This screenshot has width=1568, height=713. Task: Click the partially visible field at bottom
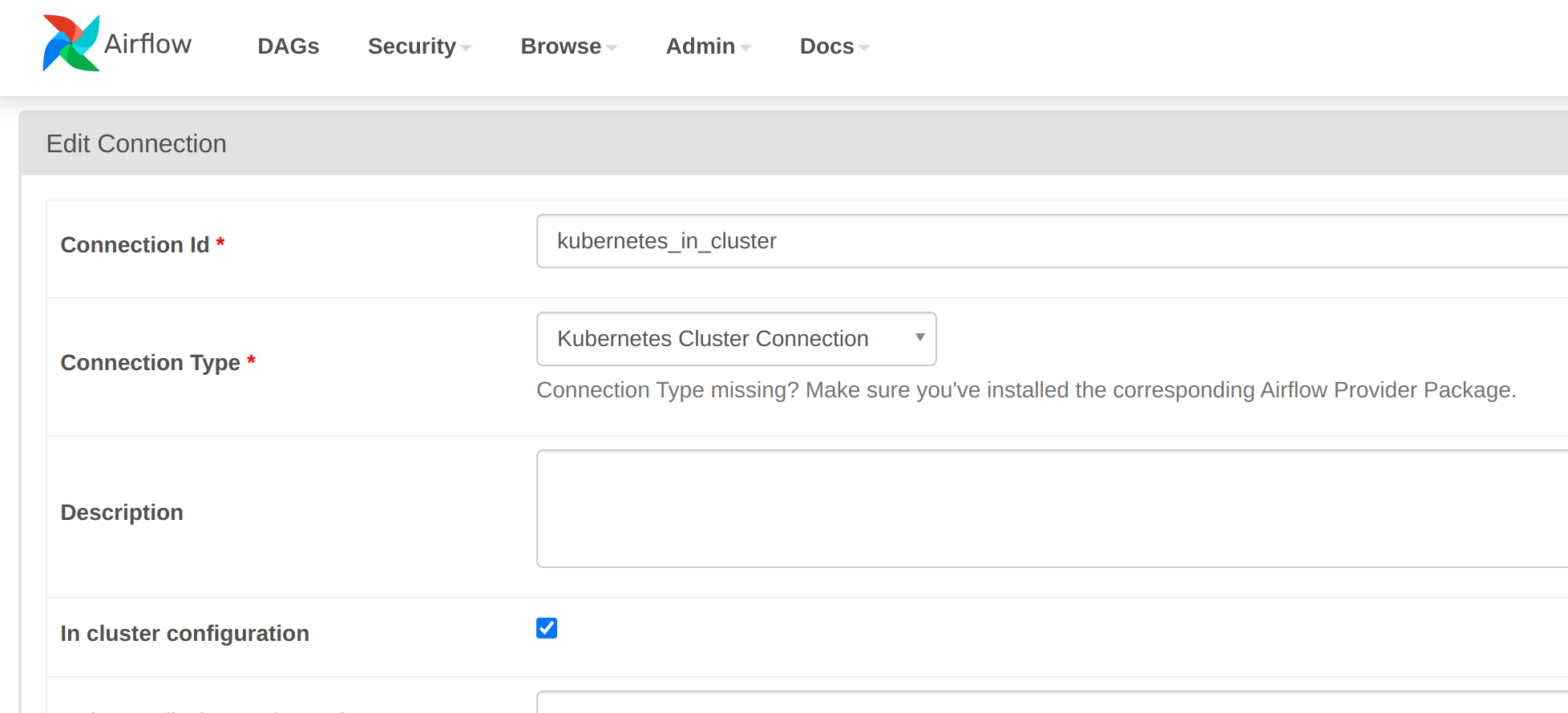(962, 705)
